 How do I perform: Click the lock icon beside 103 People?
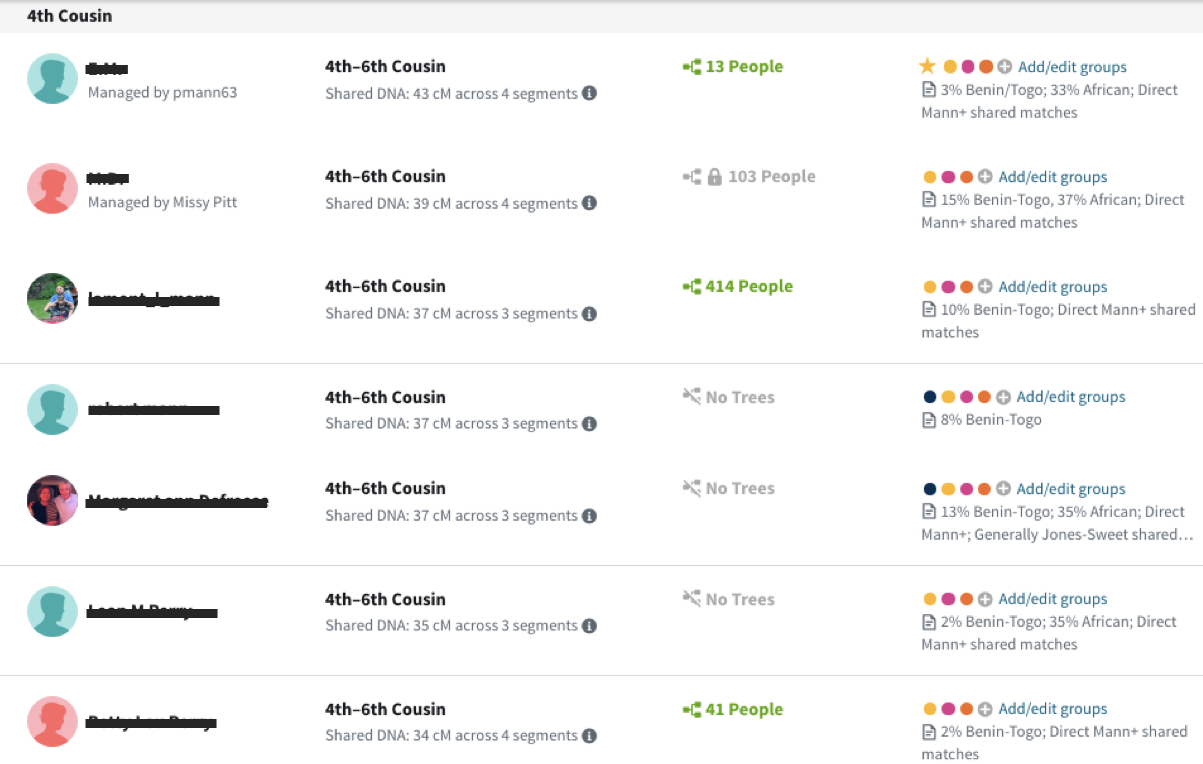[x=715, y=177]
